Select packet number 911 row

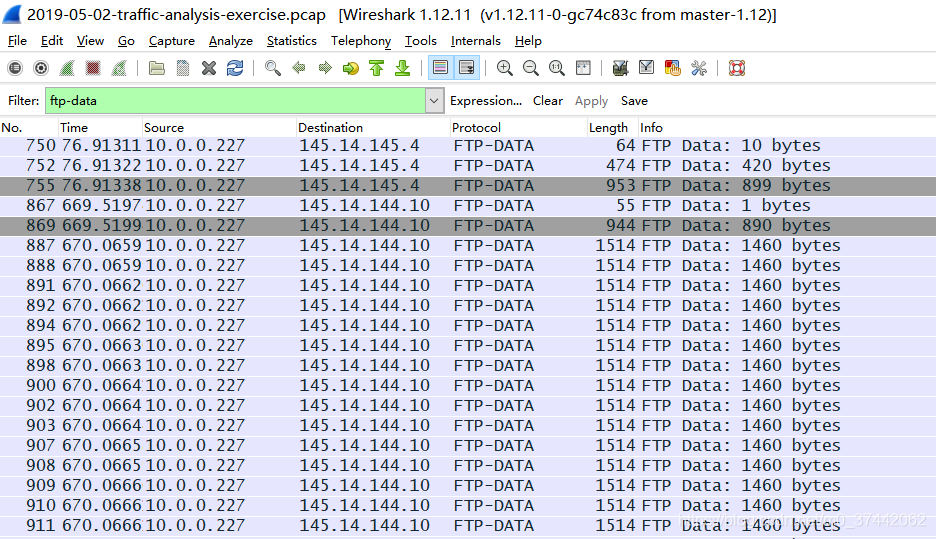(x=468, y=525)
